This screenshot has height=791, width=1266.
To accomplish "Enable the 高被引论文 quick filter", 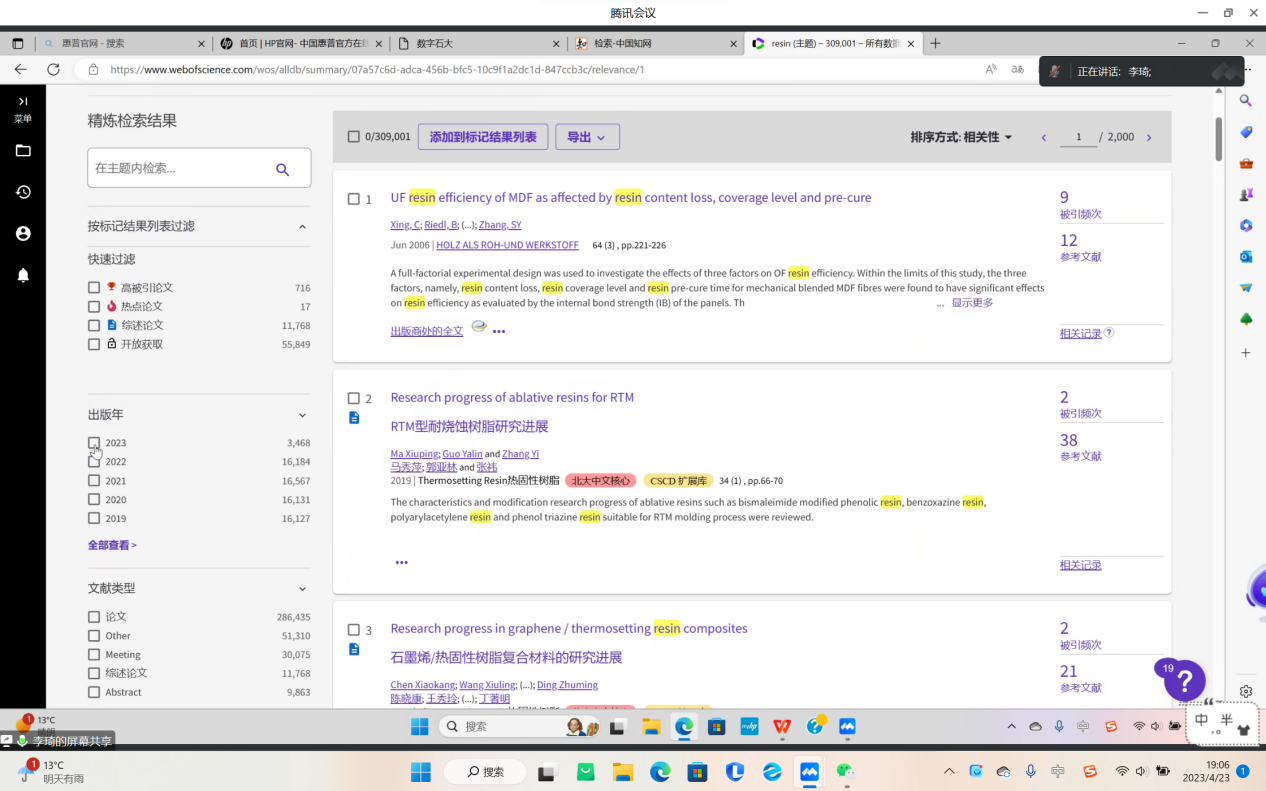I will [x=94, y=288].
